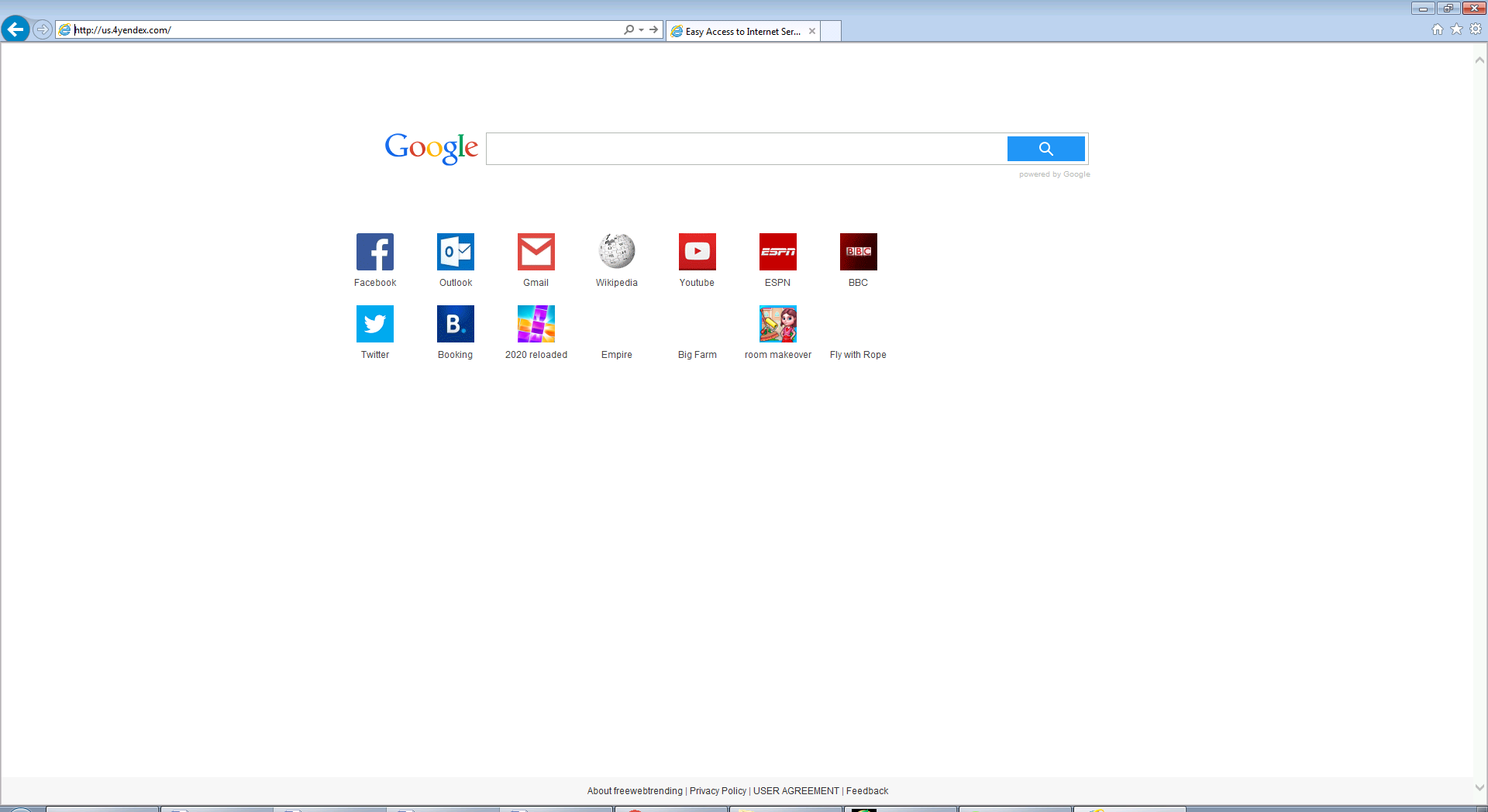Click the Facebook text label
The image size is (1488, 812).
(x=375, y=283)
